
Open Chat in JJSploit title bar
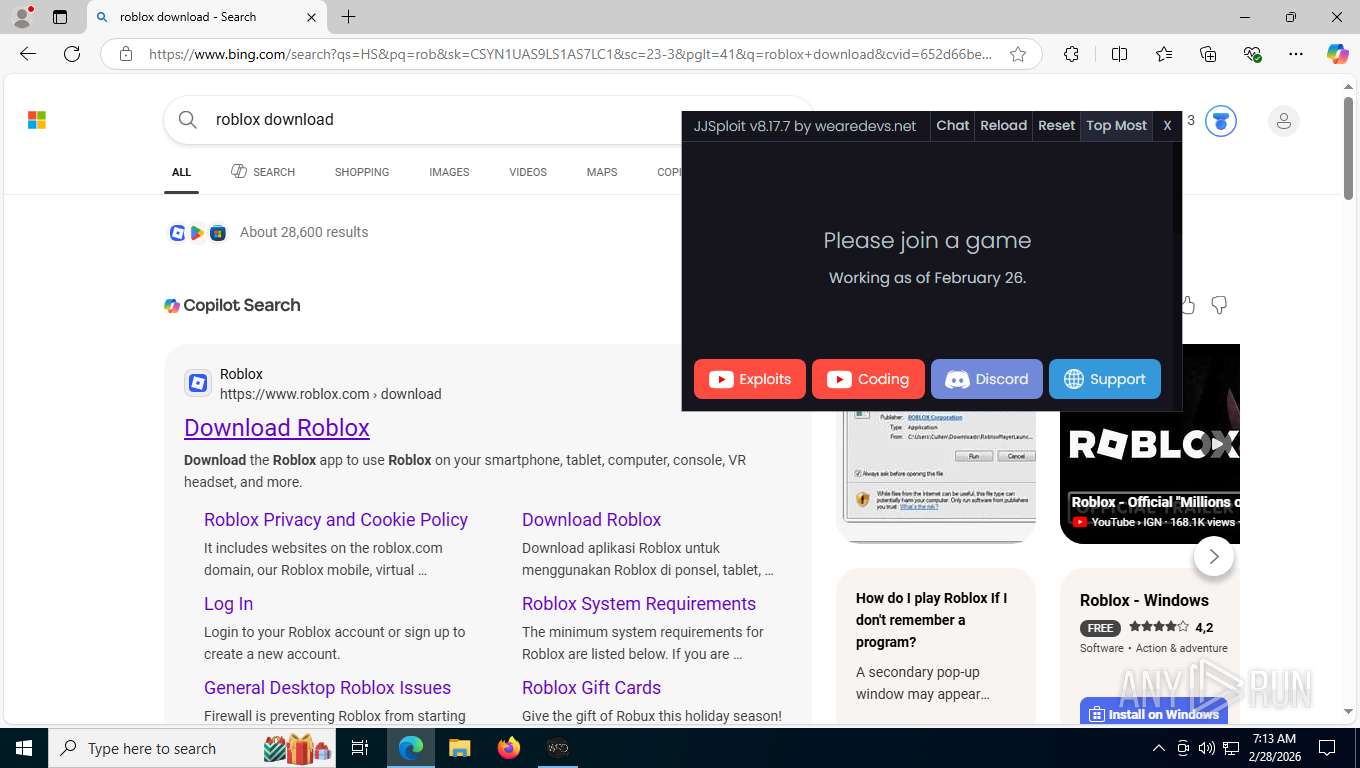pyautogui.click(x=952, y=125)
